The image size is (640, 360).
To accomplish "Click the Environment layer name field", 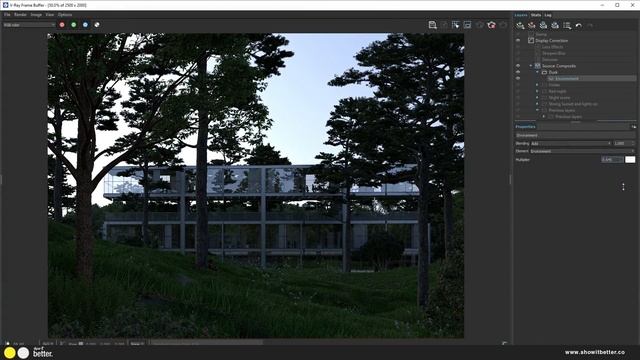I will pyautogui.click(x=575, y=135).
